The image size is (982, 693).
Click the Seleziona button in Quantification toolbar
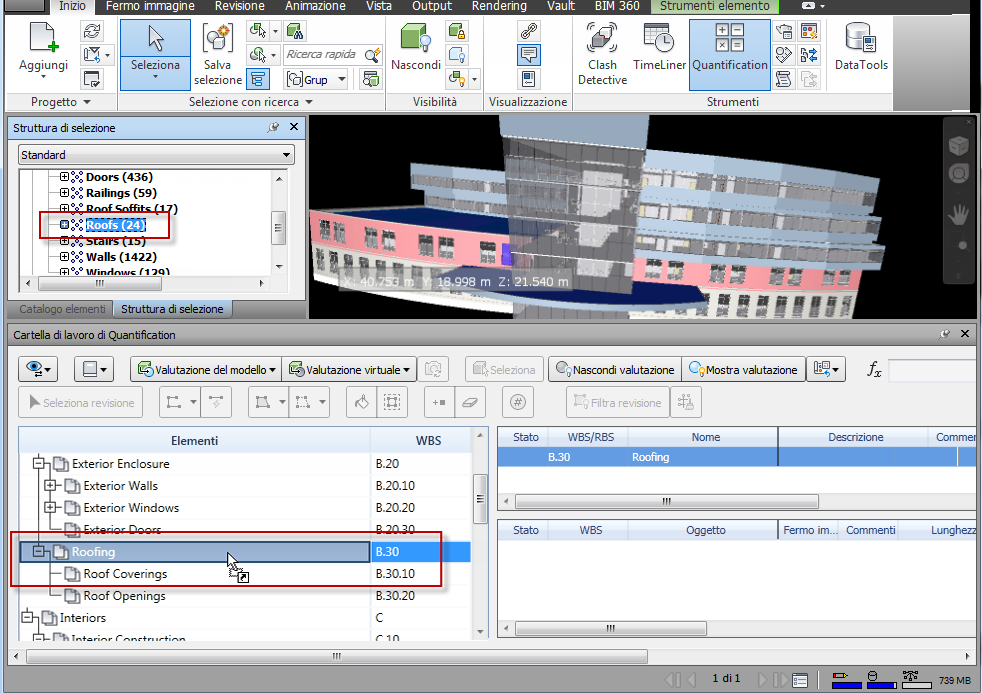(504, 369)
